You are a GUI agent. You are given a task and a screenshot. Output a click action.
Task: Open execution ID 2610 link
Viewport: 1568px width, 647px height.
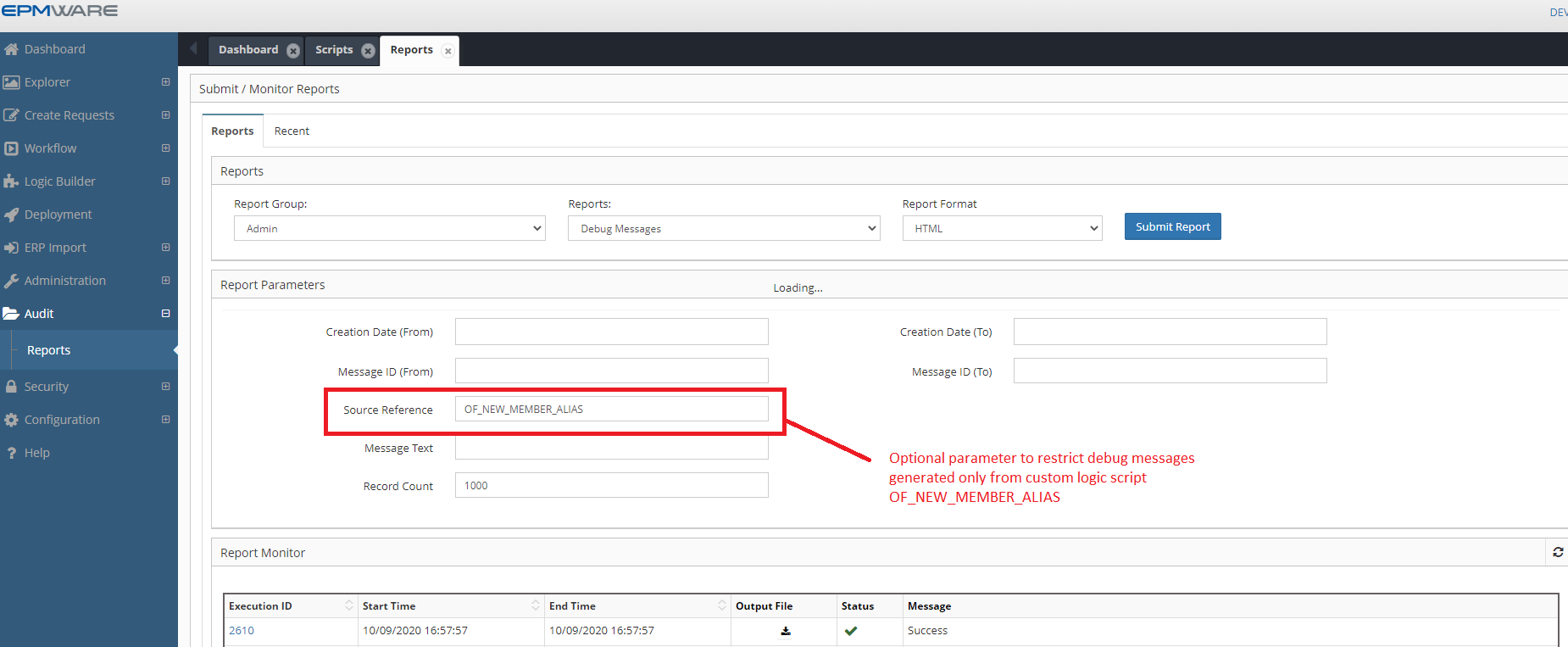point(242,631)
